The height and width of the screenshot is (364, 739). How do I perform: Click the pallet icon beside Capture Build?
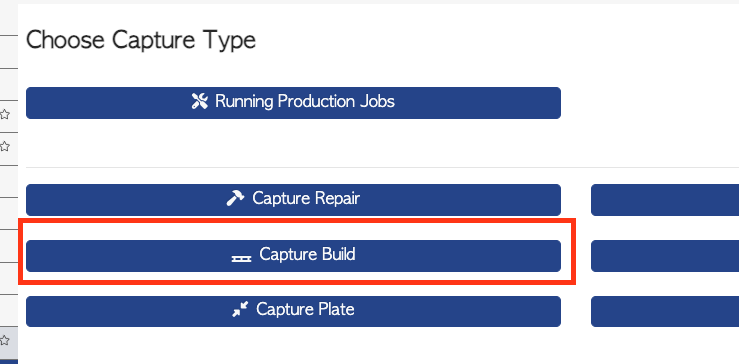click(241, 257)
